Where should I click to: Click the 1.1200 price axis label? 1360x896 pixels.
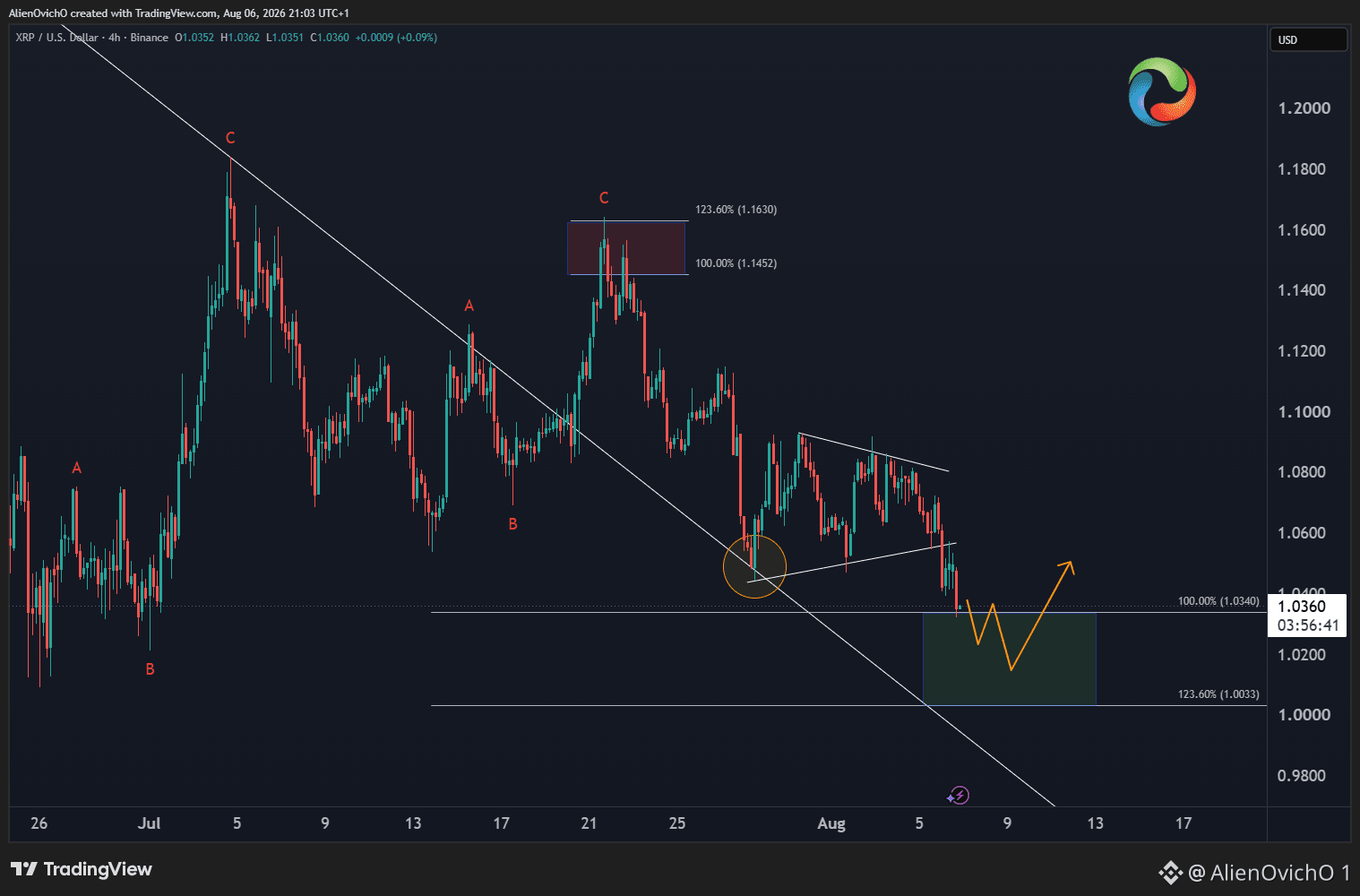1302,351
